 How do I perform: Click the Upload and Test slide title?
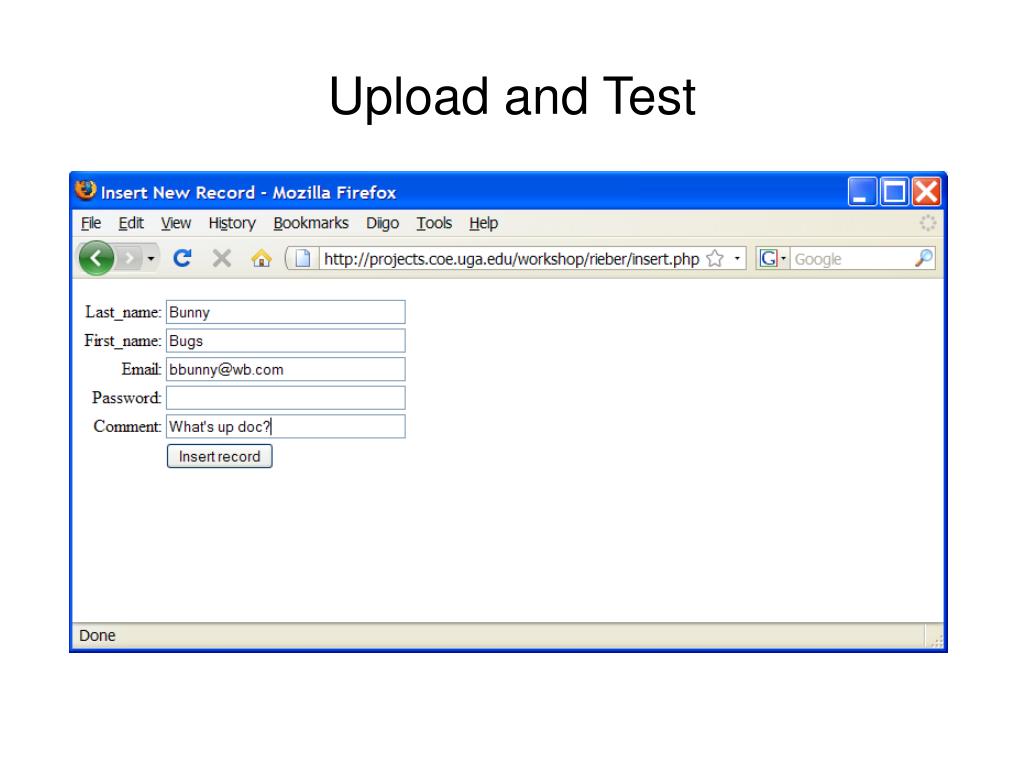tap(513, 97)
